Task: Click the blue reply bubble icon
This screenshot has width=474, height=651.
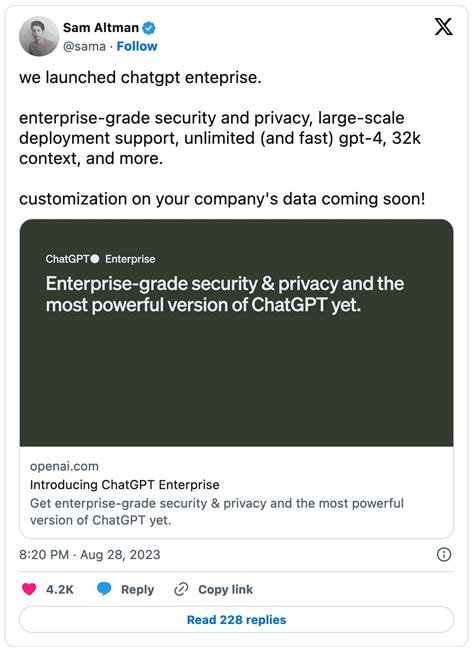Action: pyautogui.click(x=104, y=589)
